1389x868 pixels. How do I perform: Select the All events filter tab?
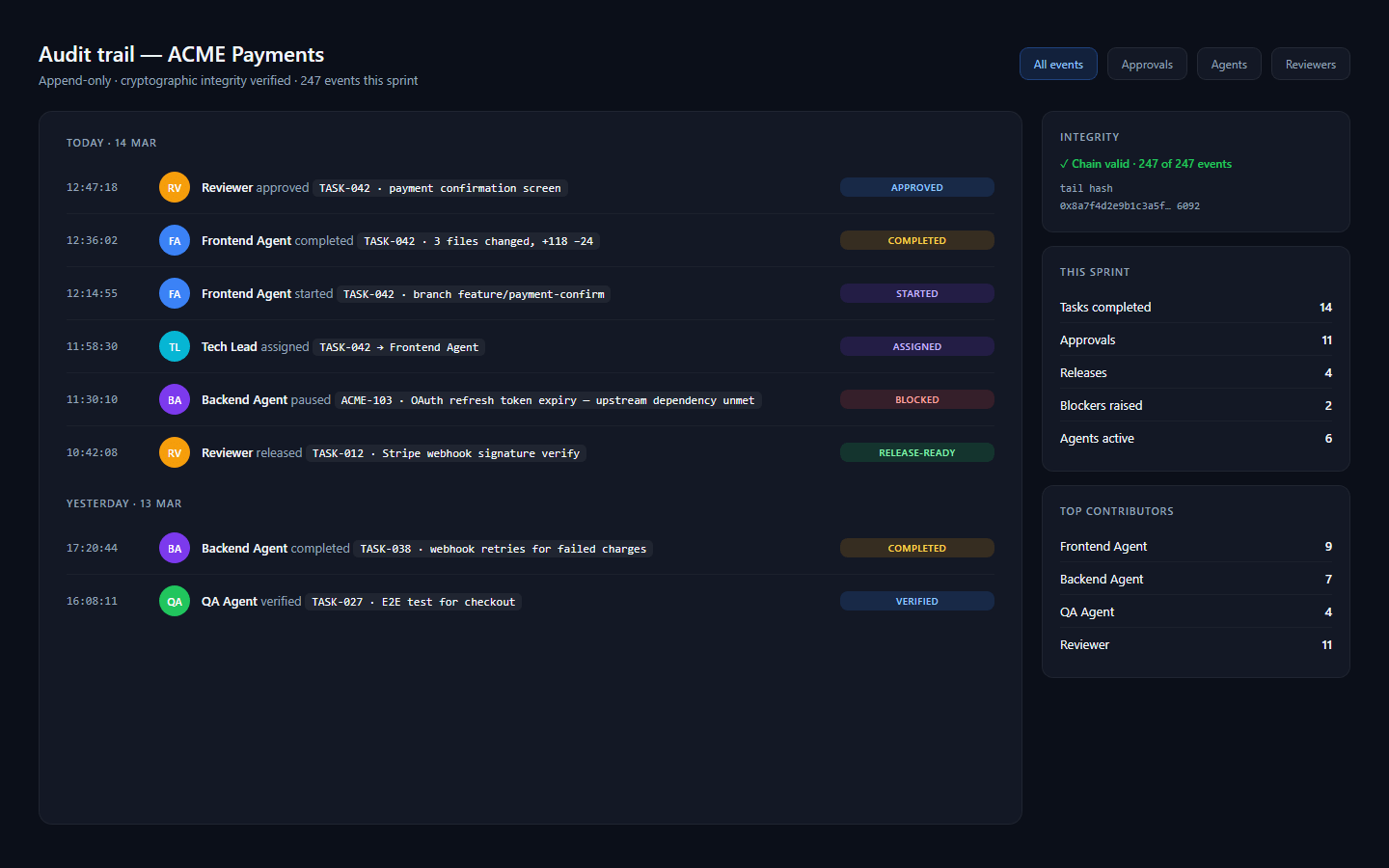pos(1058,64)
